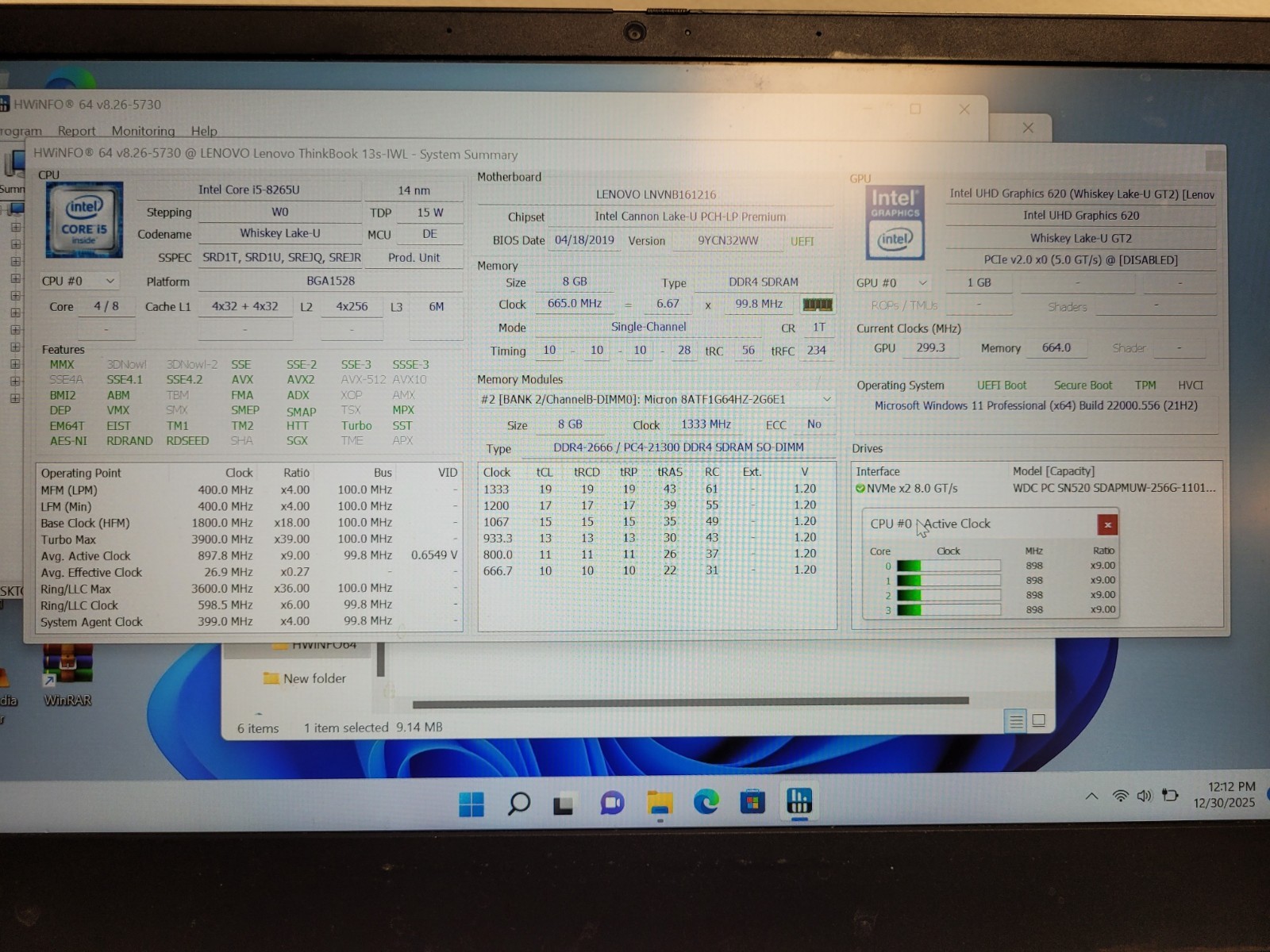Image resolution: width=1270 pixels, height=952 pixels.
Task: Click the Intel Cannon Lake-U chipset field
Action: [691, 217]
